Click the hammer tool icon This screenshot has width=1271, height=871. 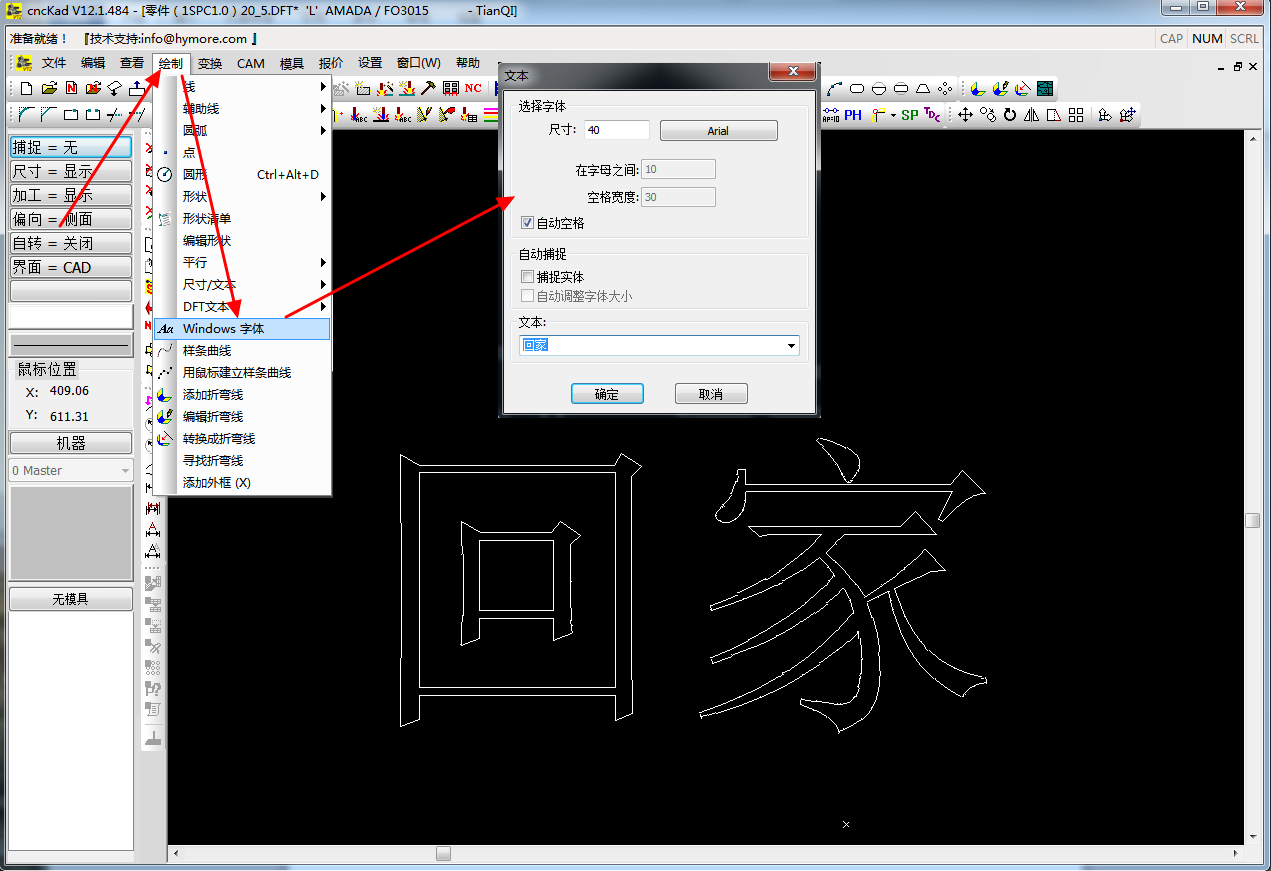(x=429, y=88)
